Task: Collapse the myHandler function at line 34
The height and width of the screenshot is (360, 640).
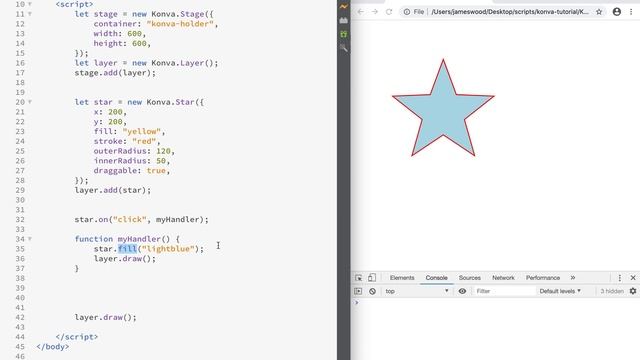Action: 30,239
